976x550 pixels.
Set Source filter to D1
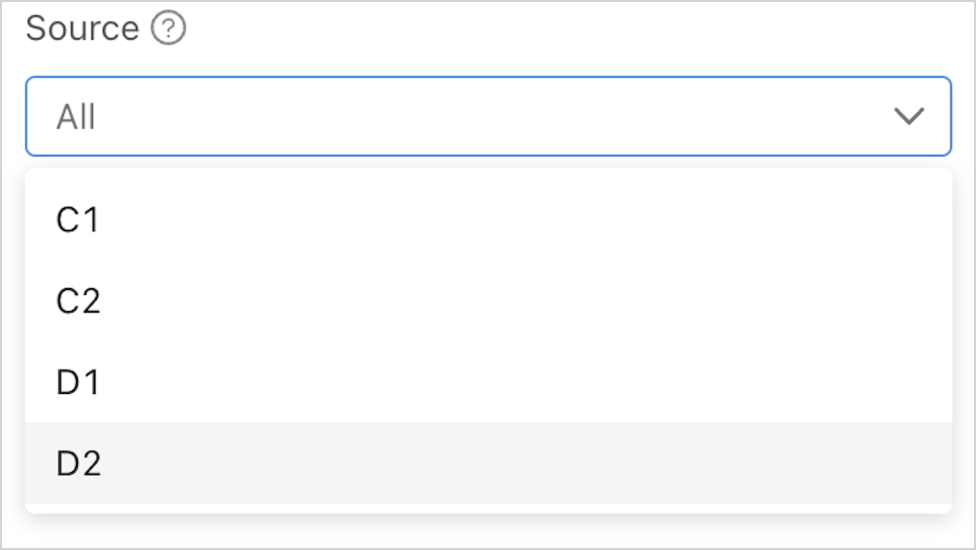coord(78,382)
